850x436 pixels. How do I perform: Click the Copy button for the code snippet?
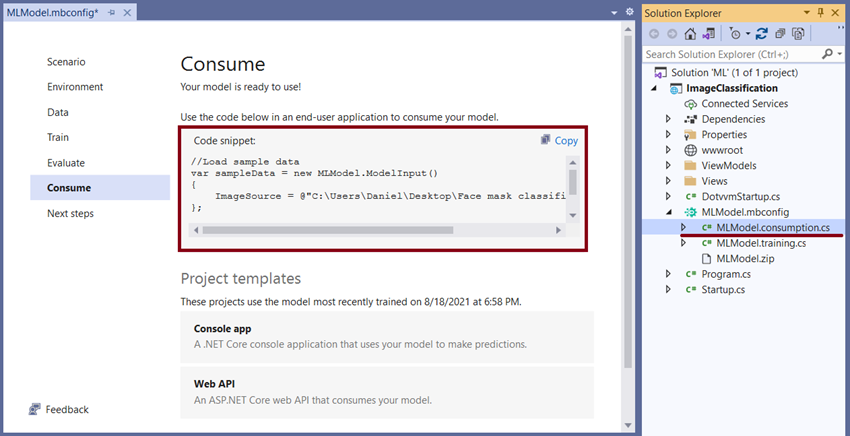click(x=559, y=140)
